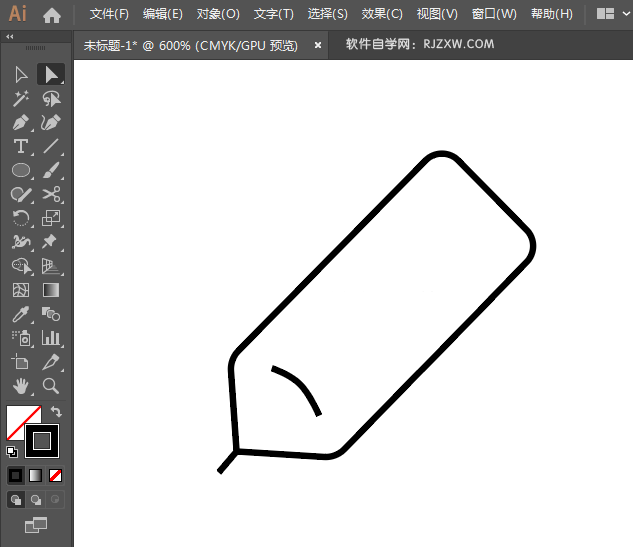633x547 pixels.
Task: Apply Gradient mode button
Action: tap(36, 476)
